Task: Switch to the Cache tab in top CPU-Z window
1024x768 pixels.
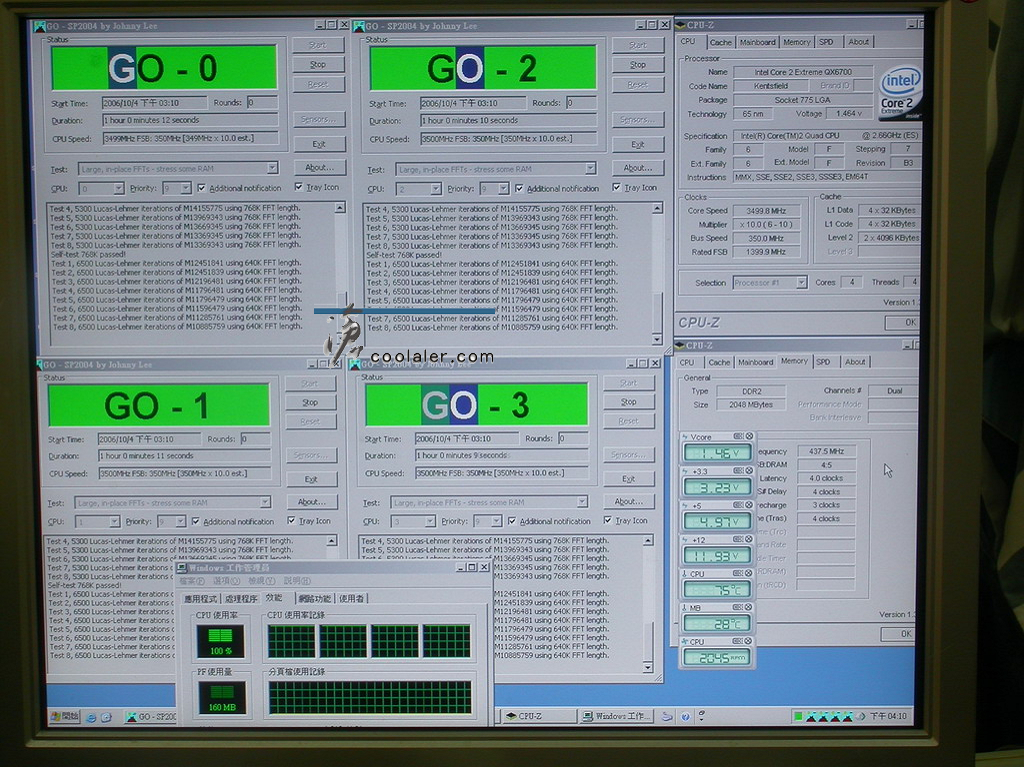Action: click(x=720, y=42)
